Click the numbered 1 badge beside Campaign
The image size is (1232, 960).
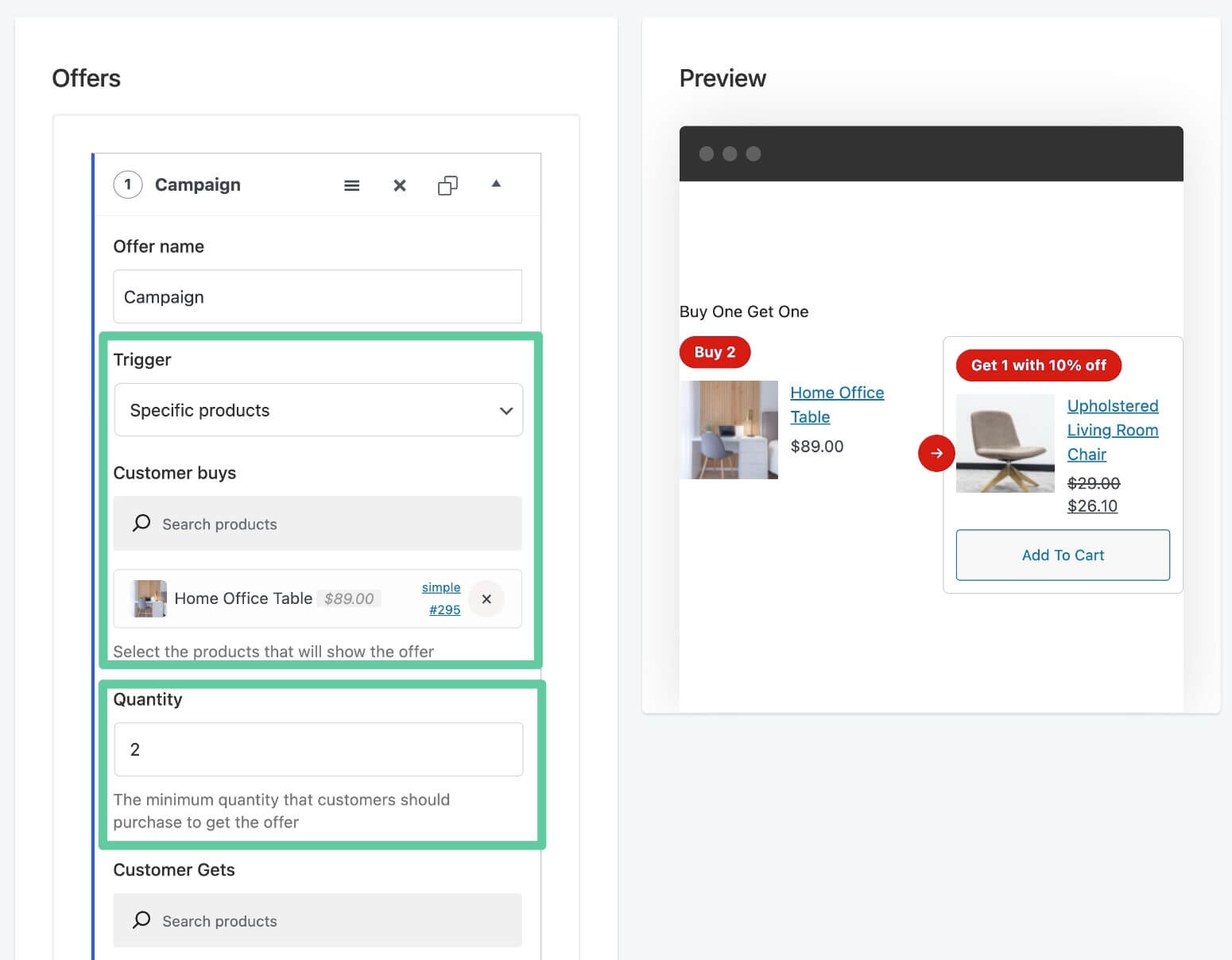click(x=128, y=184)
